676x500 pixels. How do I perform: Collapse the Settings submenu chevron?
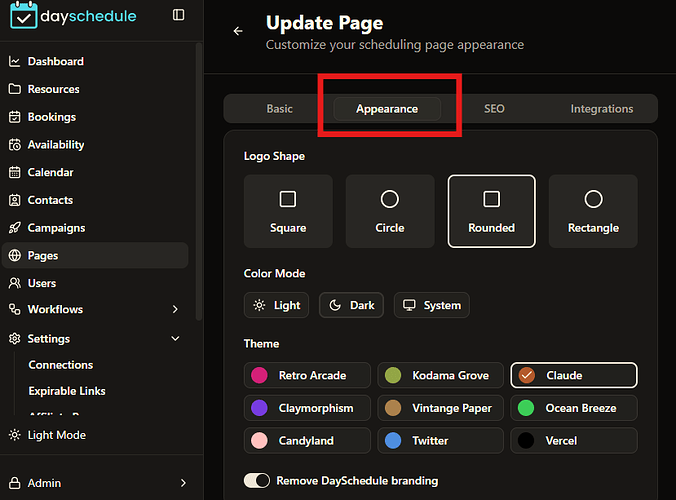click(175, 339)
